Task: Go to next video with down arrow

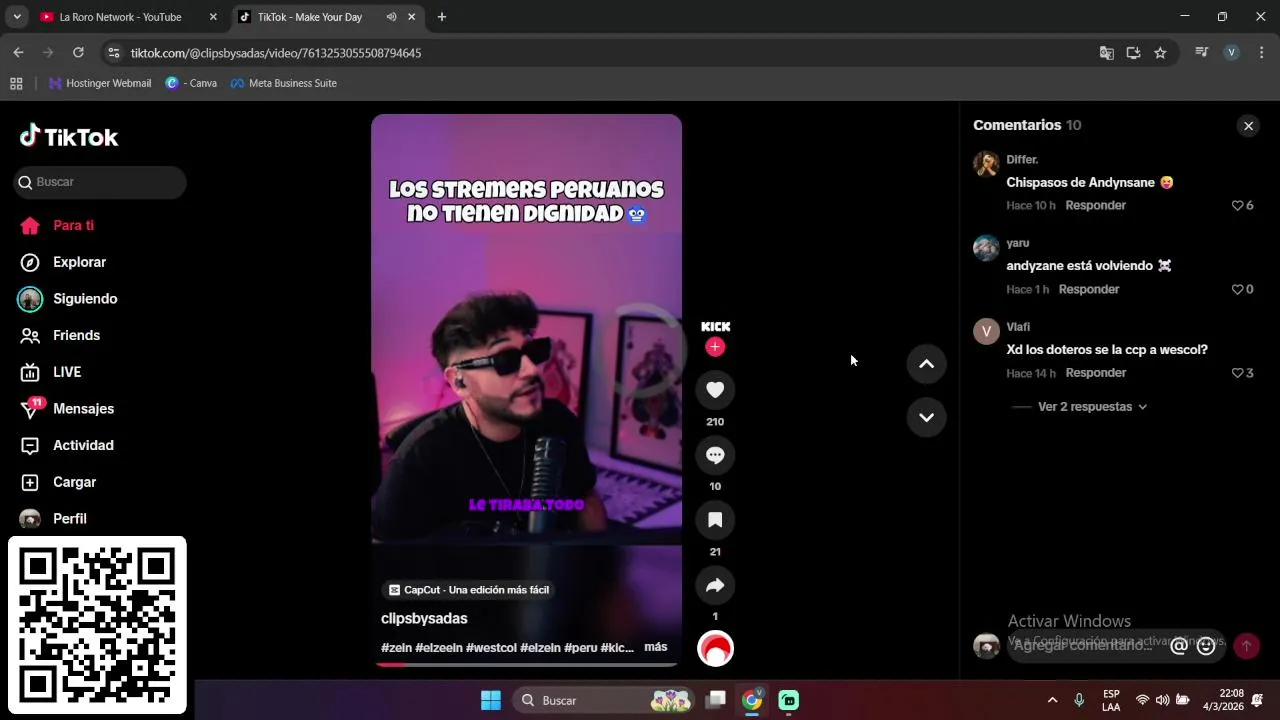Action: [926, 417]
